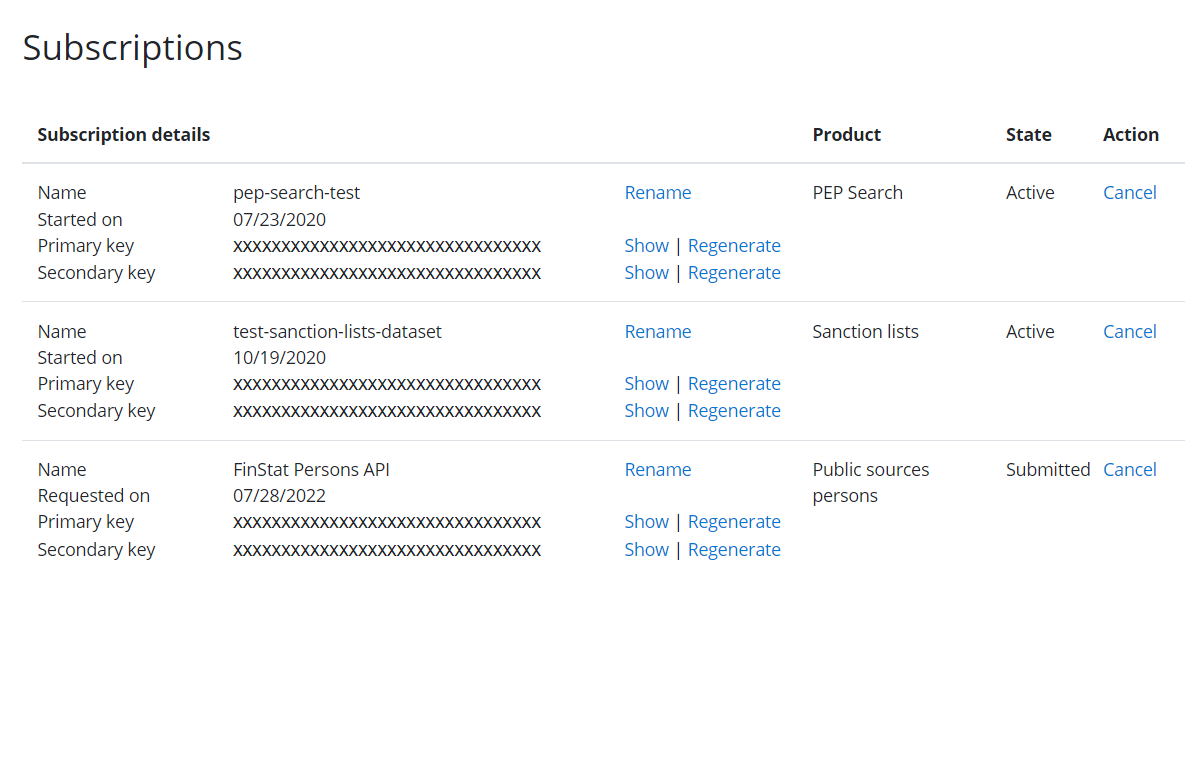
Task: Click the Subscriptions page heading
Action: pyautogui.click(x=132, y=48)
